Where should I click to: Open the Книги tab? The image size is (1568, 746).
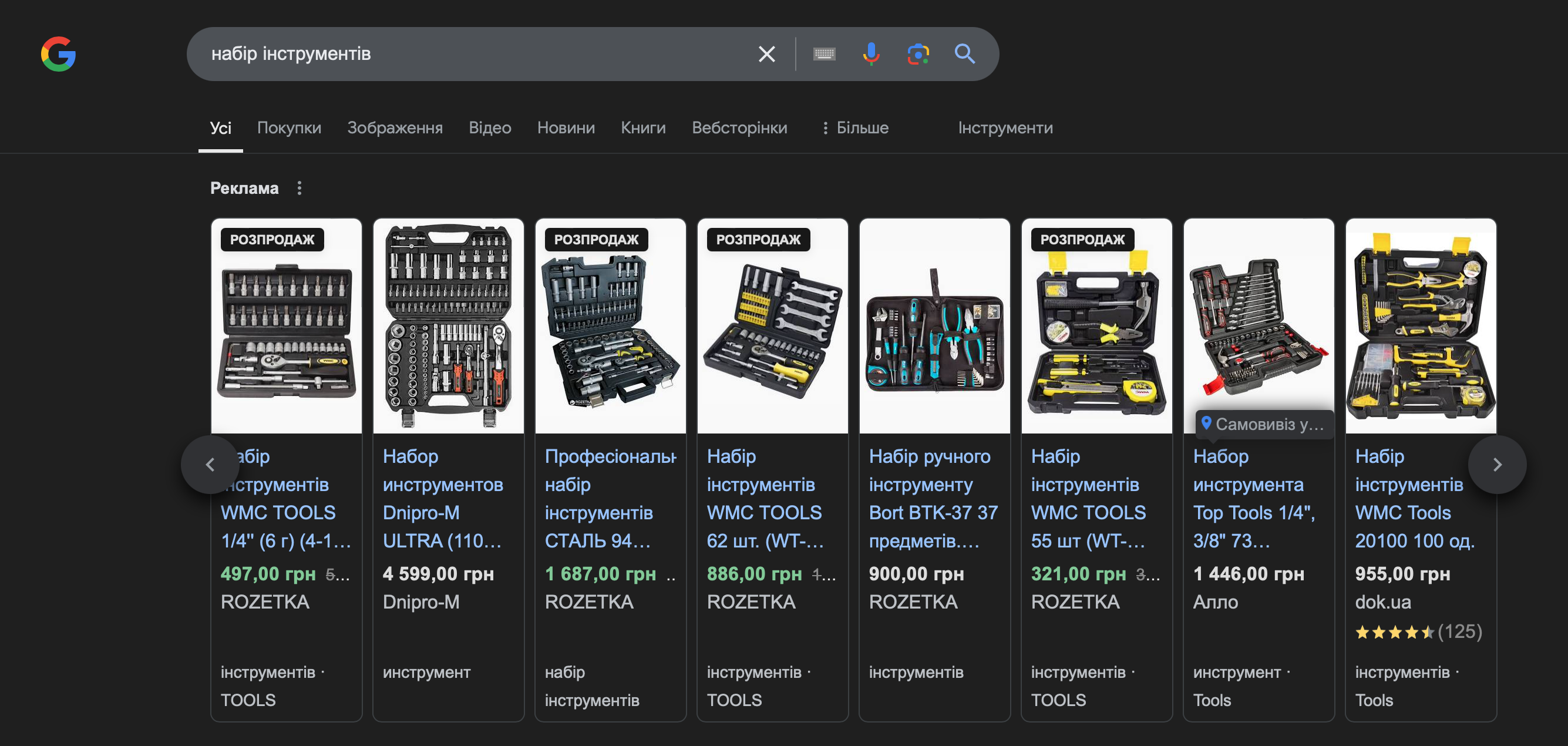tap(644, 128)
